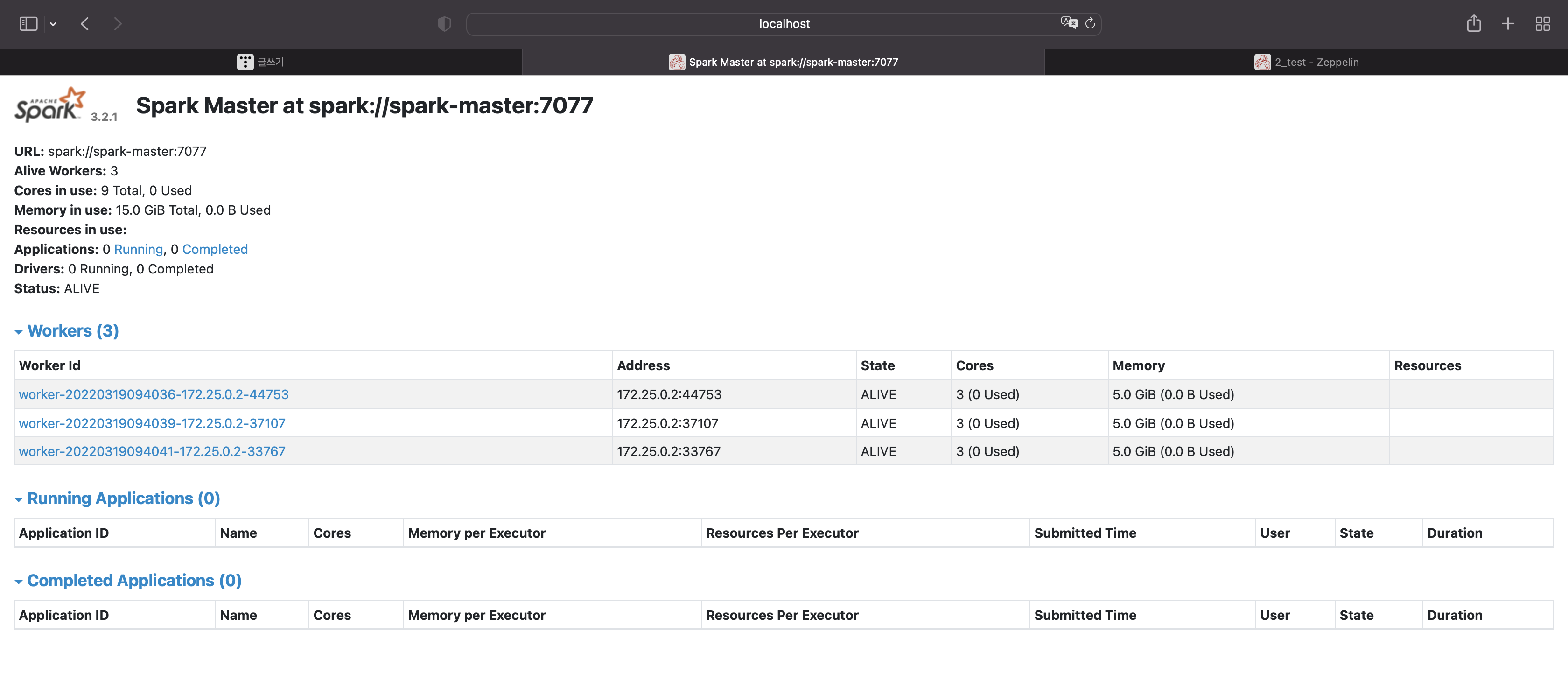Switch to the 2_test - Zeppelin tab
Image resolution: width=1568 pixels, height=673 pixels.
tap(1306, 62)
